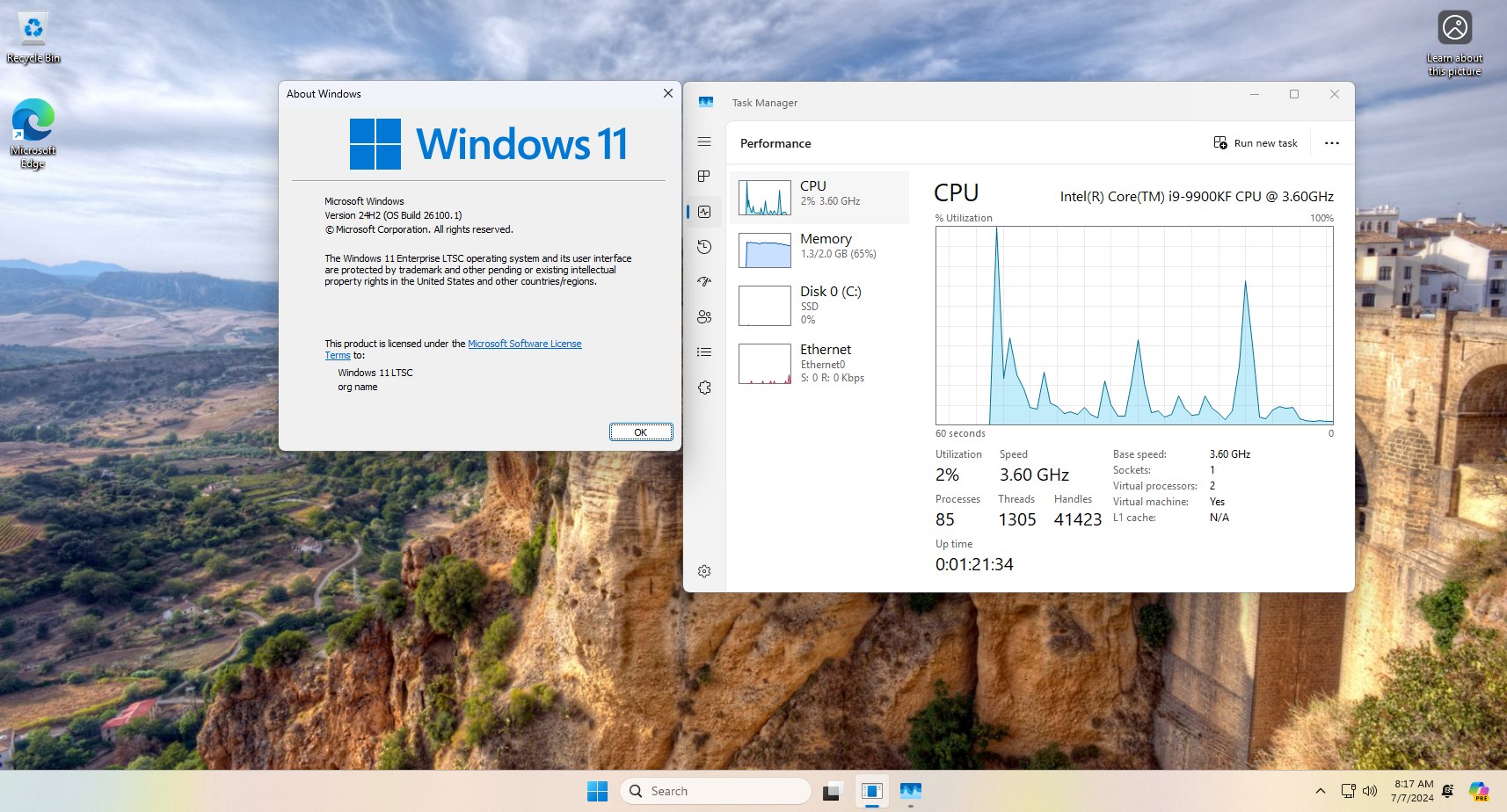Open App history page in Task Manager
This screenshot has width=1507, height=812.
click(x=704, y=247)
